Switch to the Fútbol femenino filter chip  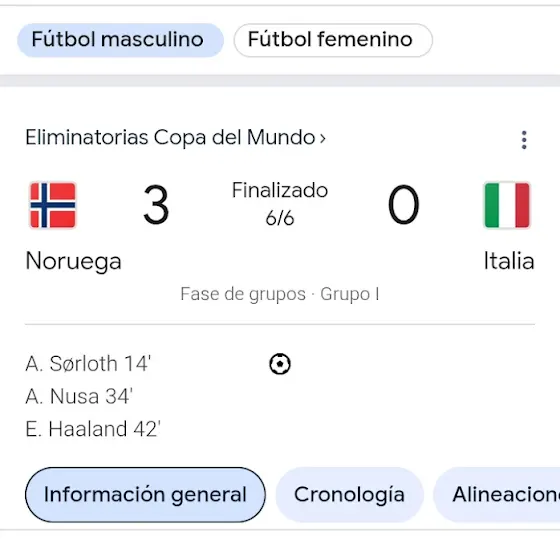click(333, 40)
